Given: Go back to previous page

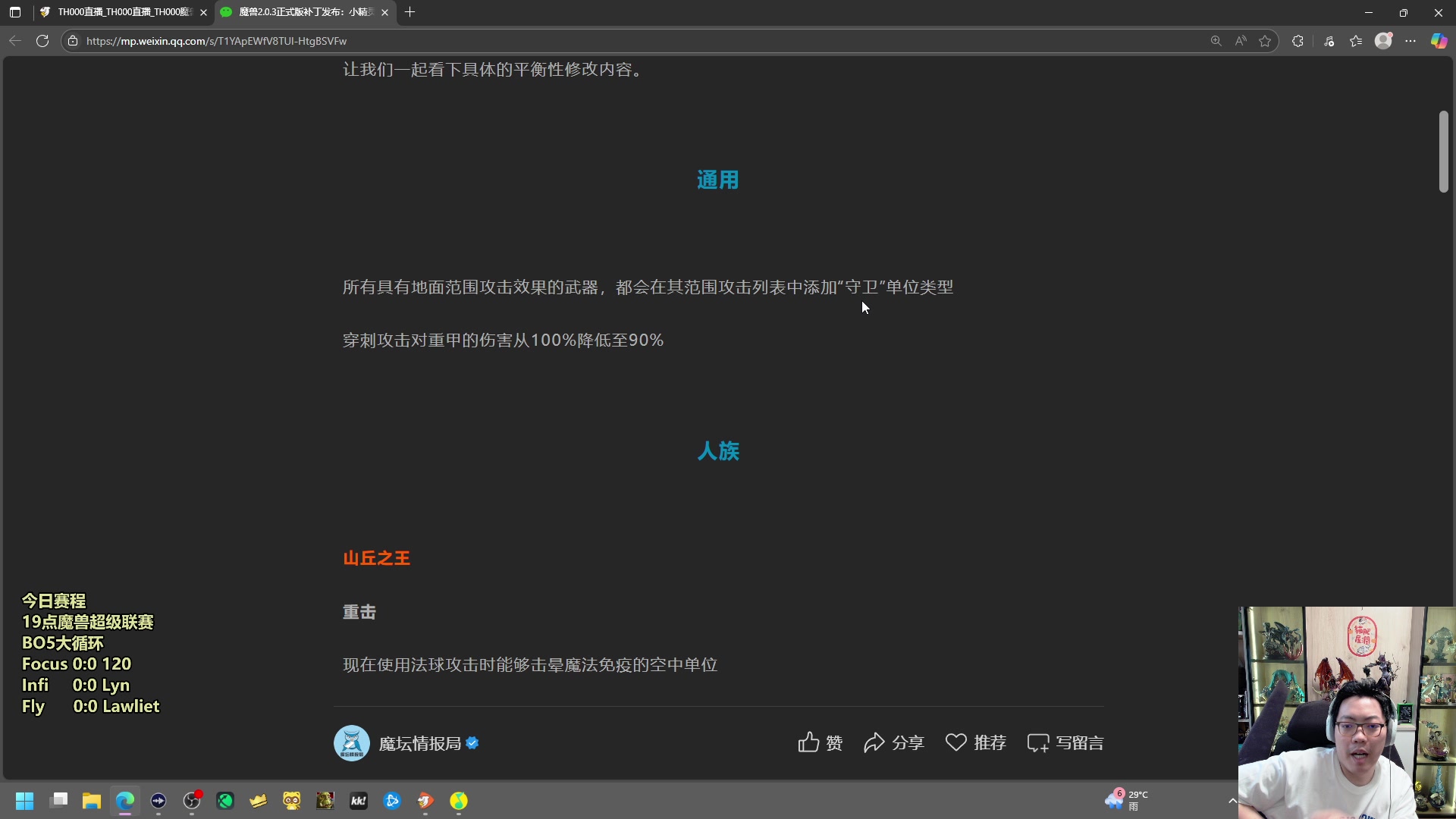Looking at the screenshot, I should (x=15, y=41).
